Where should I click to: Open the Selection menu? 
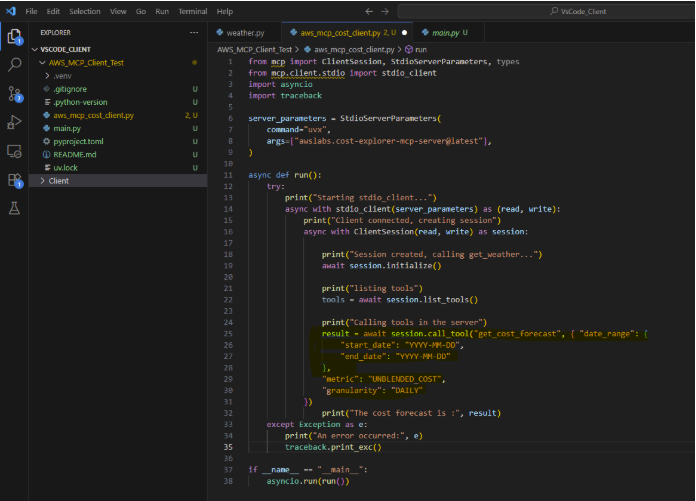tap(84, 12)
